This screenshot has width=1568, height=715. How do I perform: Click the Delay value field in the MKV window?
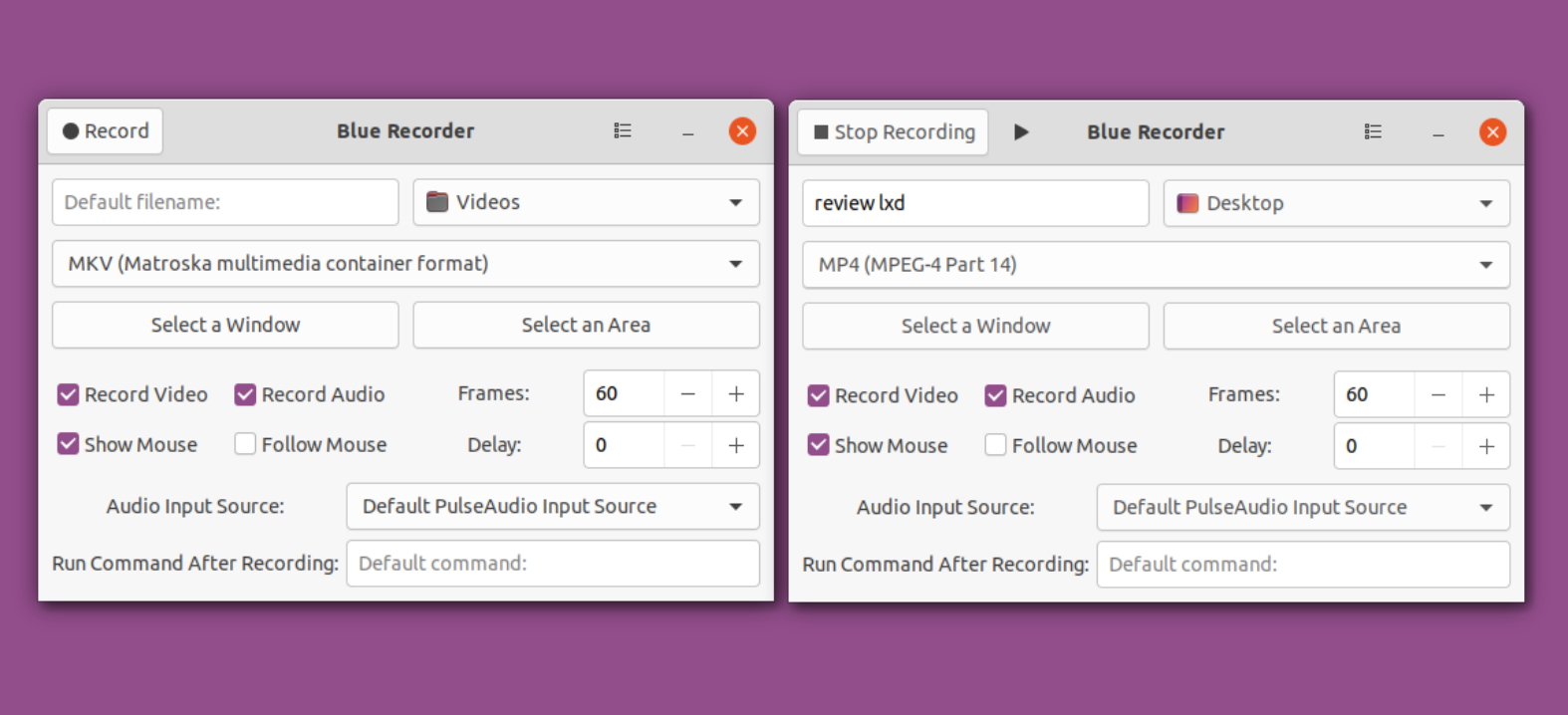625,445
